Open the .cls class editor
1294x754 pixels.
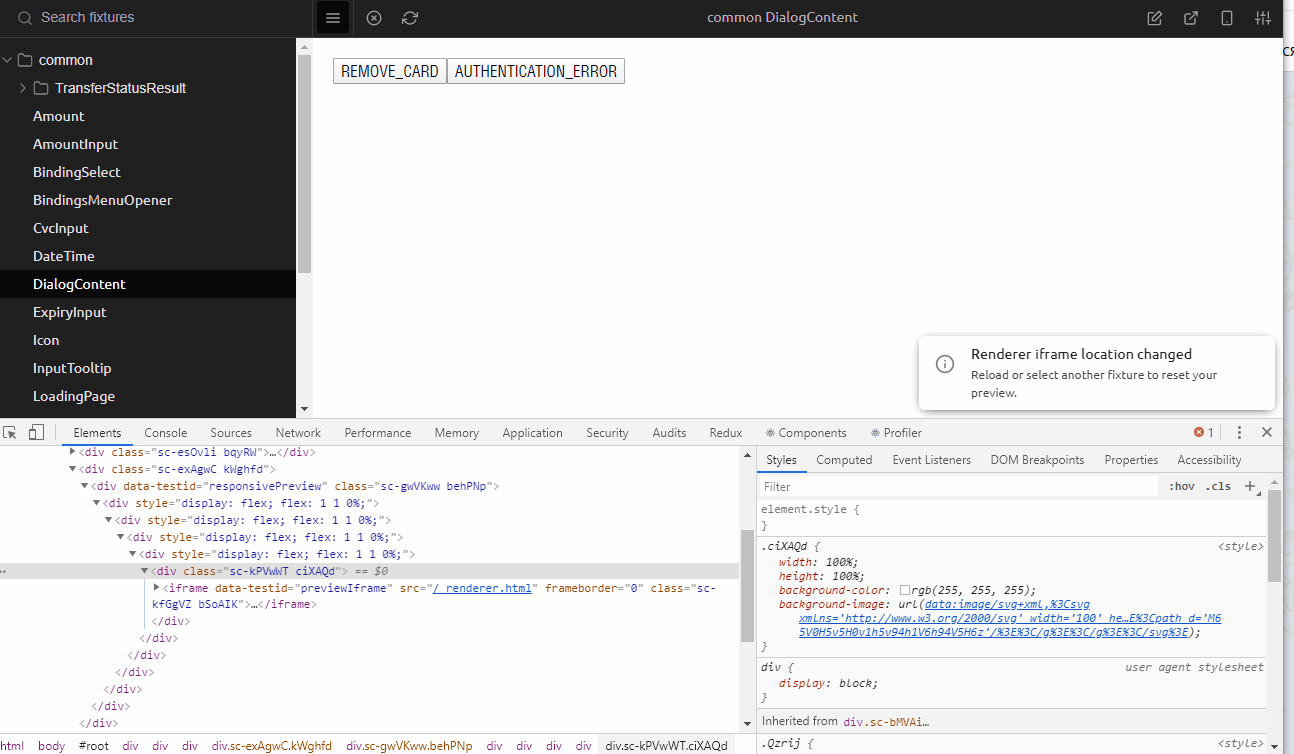[1218, 486]
